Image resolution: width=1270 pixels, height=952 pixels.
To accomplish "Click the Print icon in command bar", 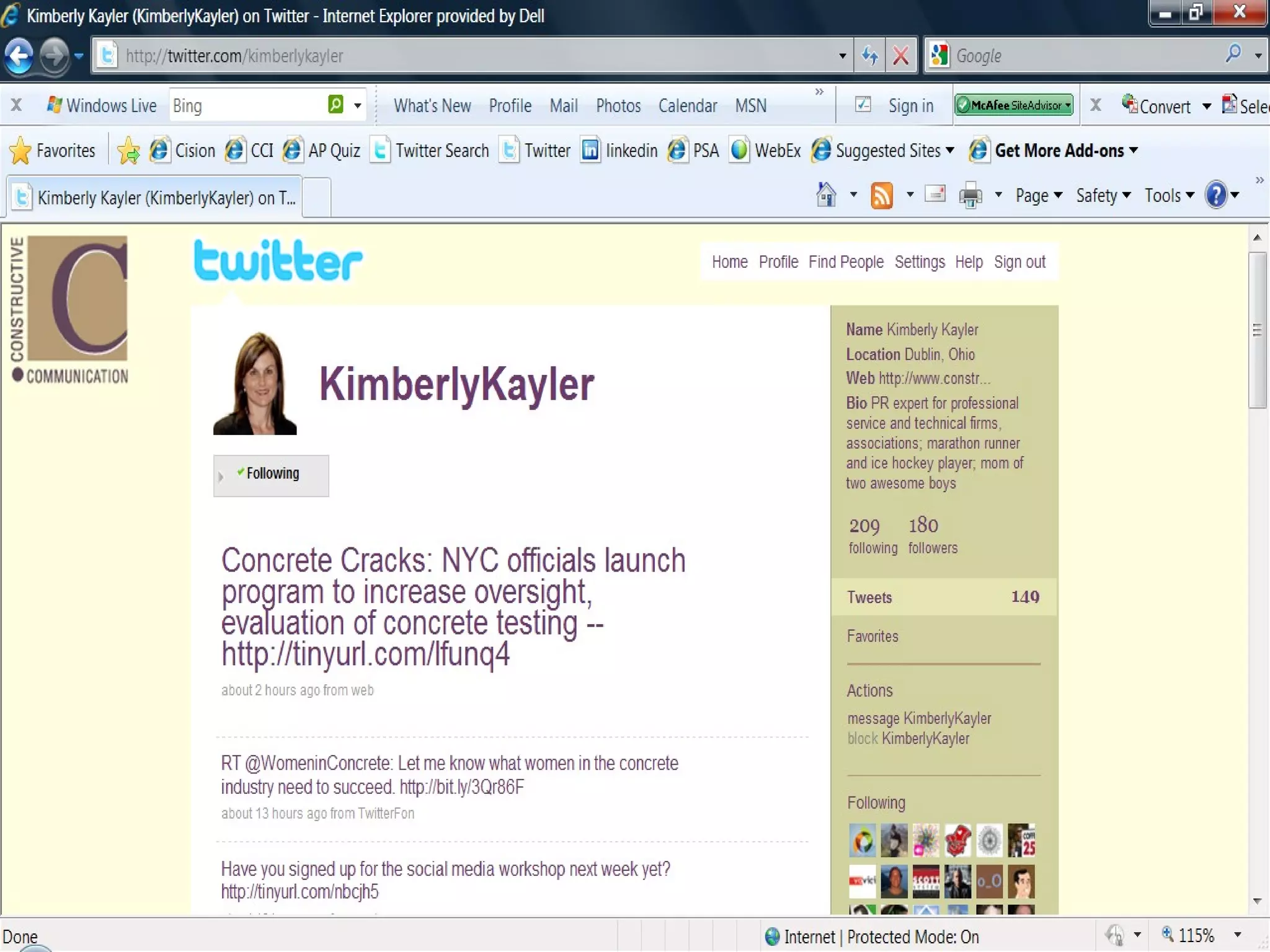I will [x=970, y=196].
